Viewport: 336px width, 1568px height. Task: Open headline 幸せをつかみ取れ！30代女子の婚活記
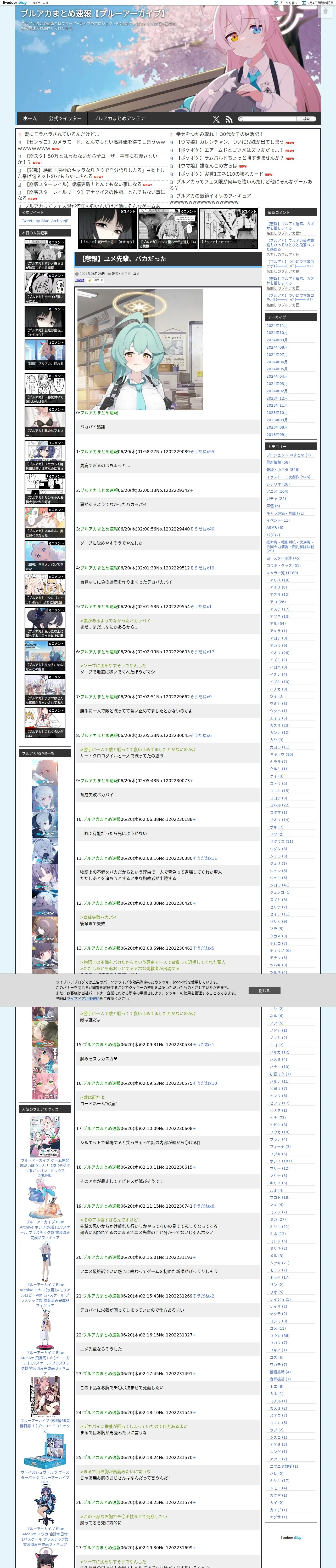click(x=219, y=135)
